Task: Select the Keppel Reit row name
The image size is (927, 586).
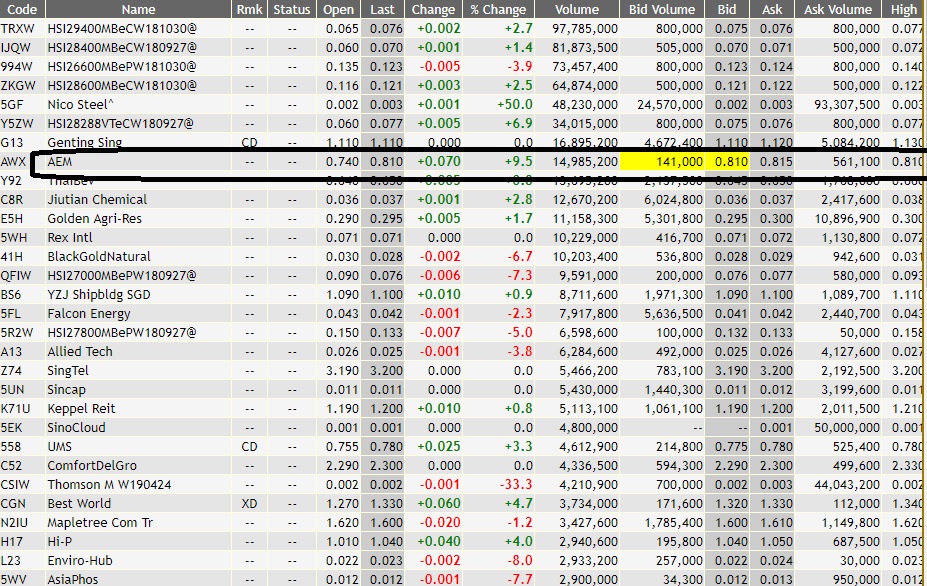Action: pos(81,409)
